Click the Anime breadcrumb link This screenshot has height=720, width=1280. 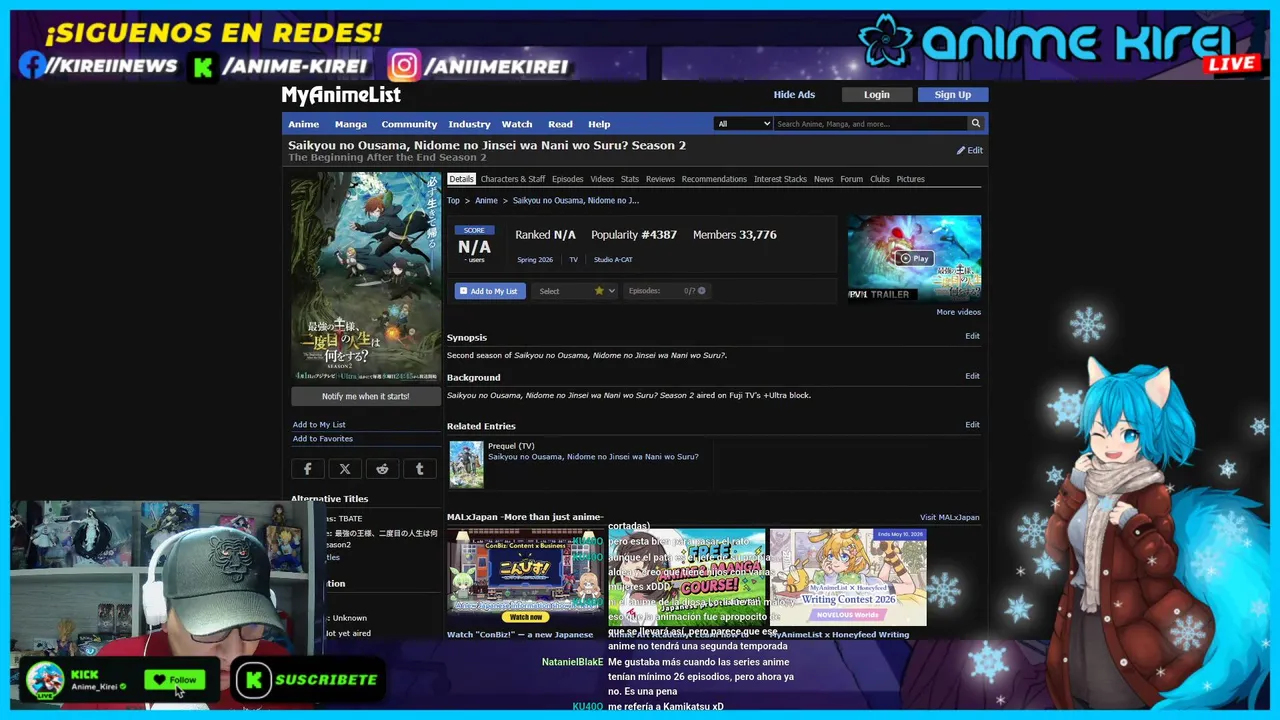[x=486, y=201]
